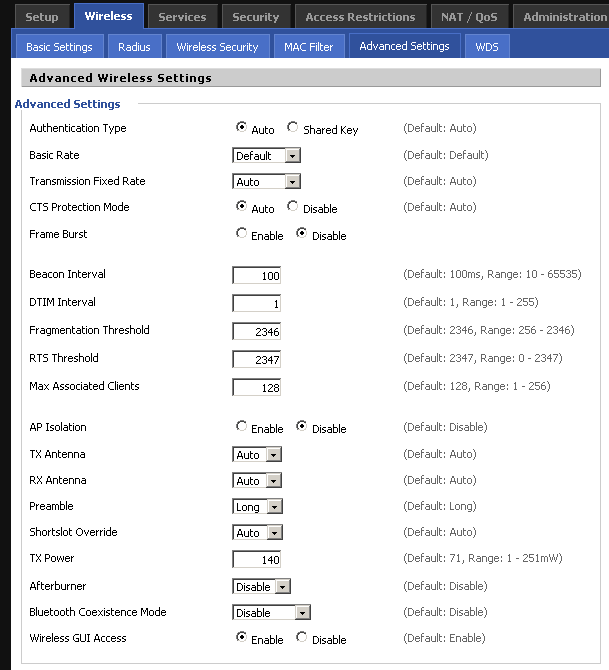Set CTS Protection Mode to Auto

(241, 206)
